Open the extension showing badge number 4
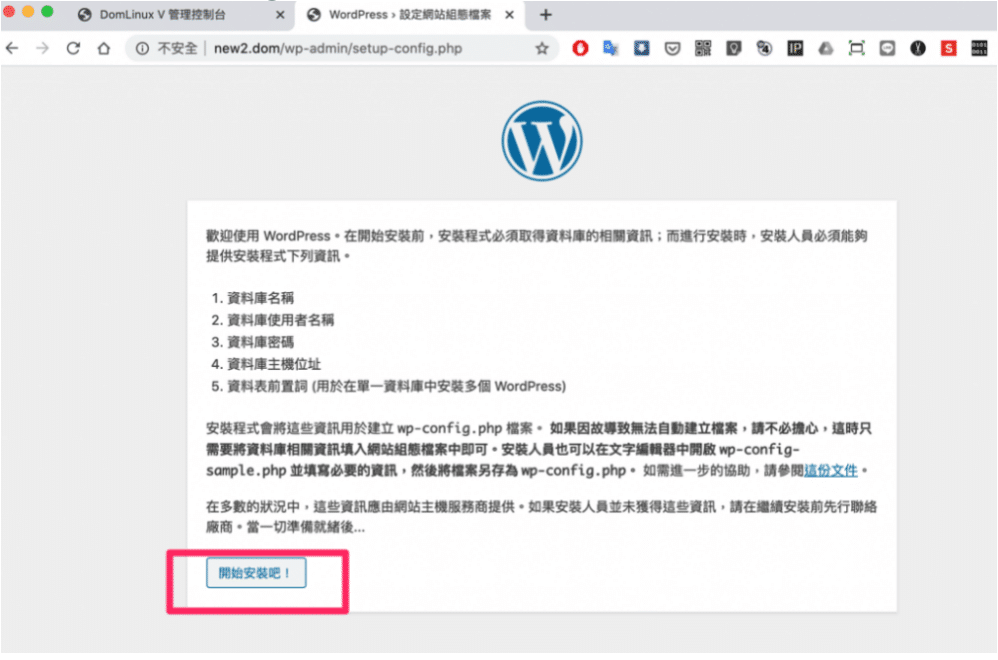Screen dimensions: 998x660 (x=764, y=48)
